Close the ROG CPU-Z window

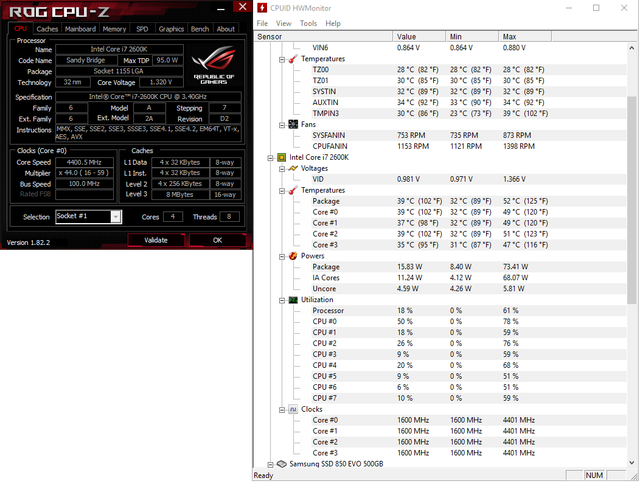click(242, 7)
